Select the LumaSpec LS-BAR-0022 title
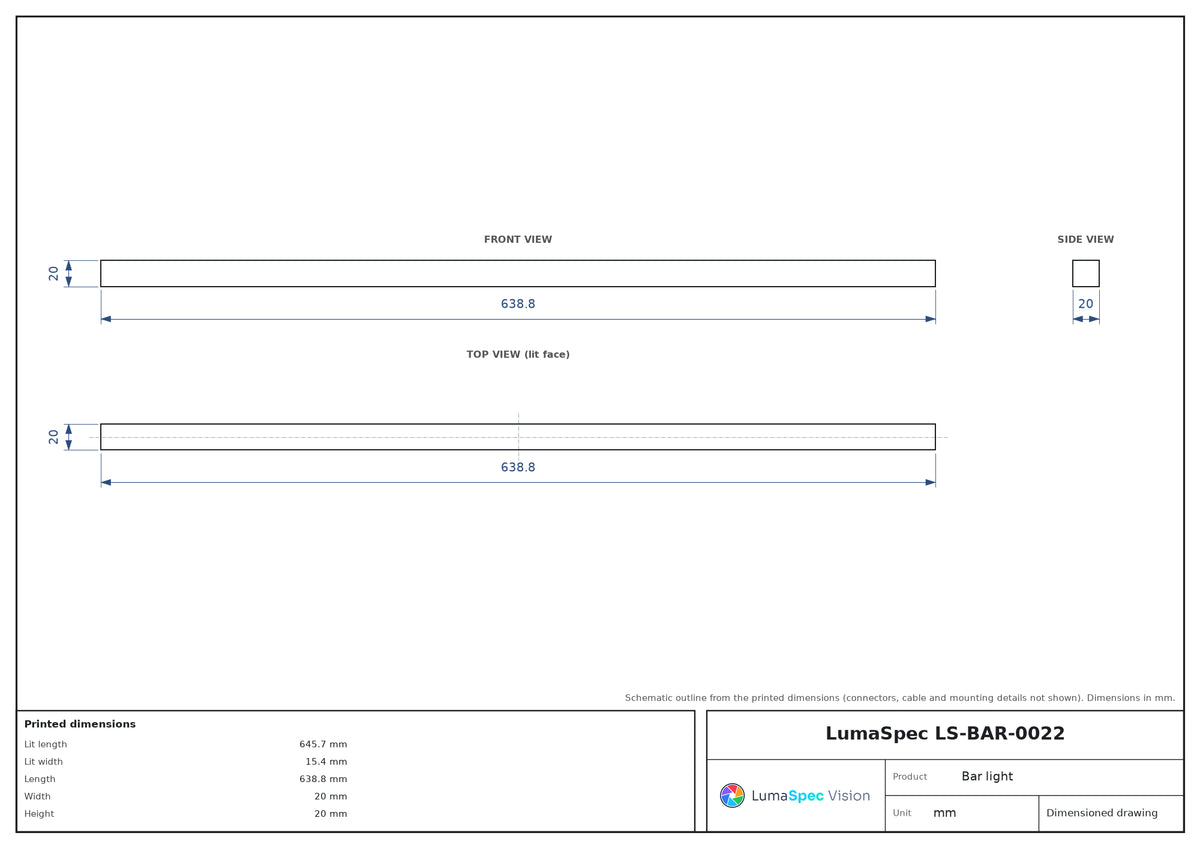The width and height of the screenshot is (1200, 848). click(x=945, y=734)
